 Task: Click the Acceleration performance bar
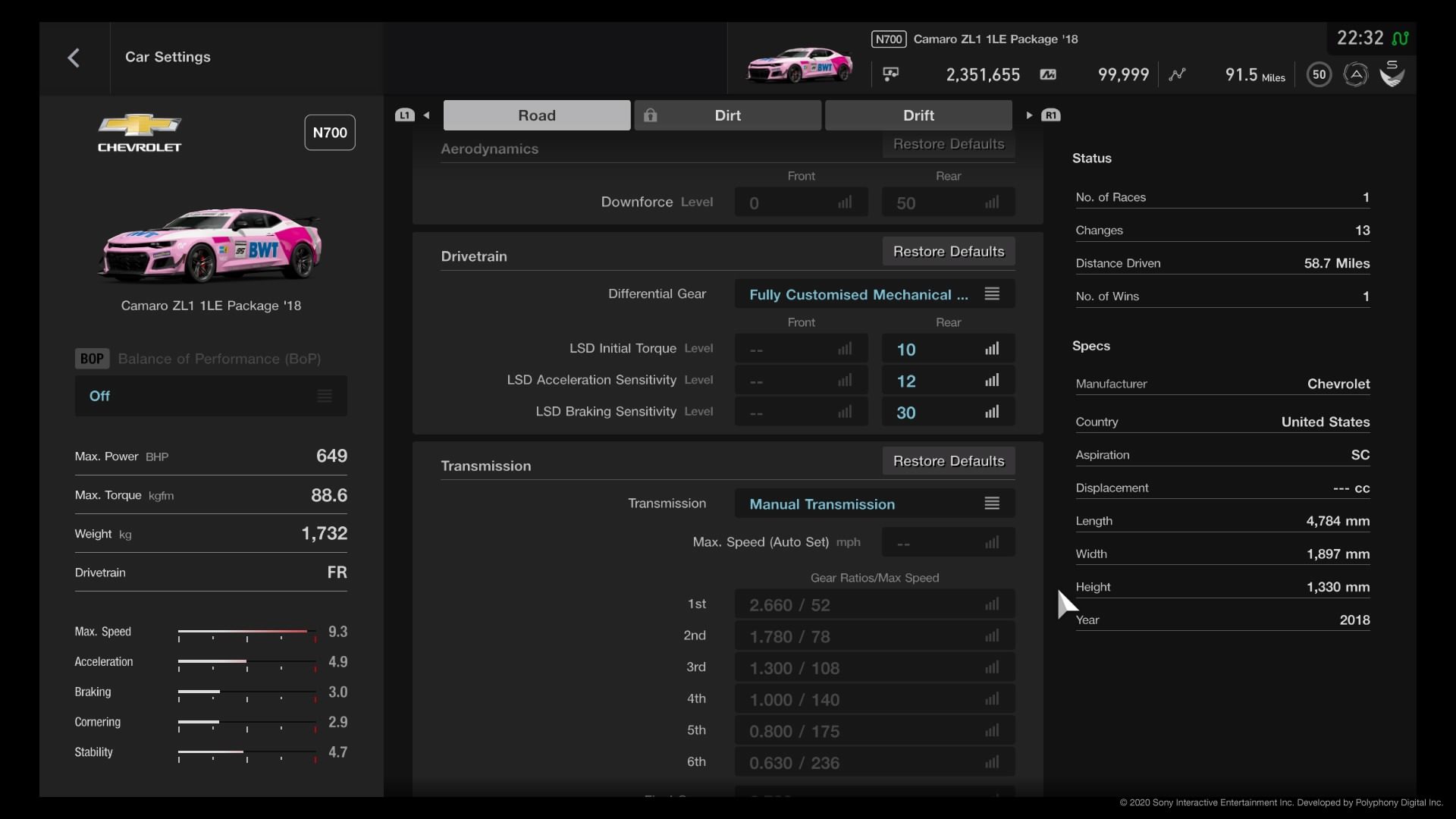tap(247, 664)
